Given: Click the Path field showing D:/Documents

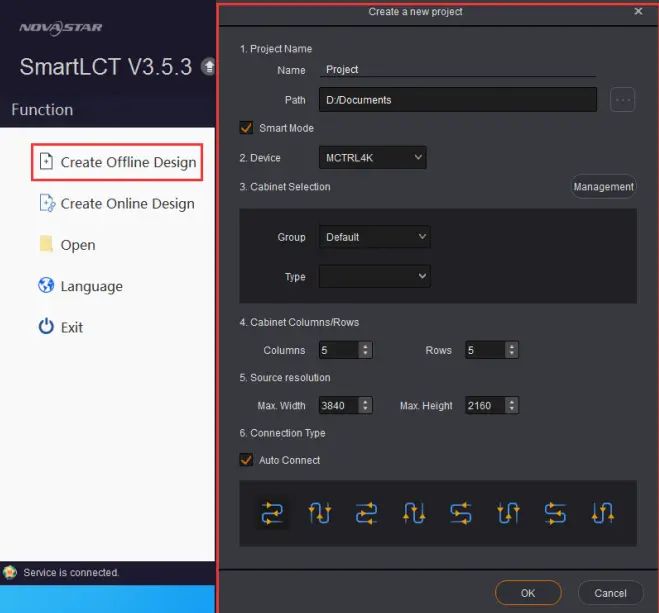Looking at the screenshot, I should tap(458, 100).
